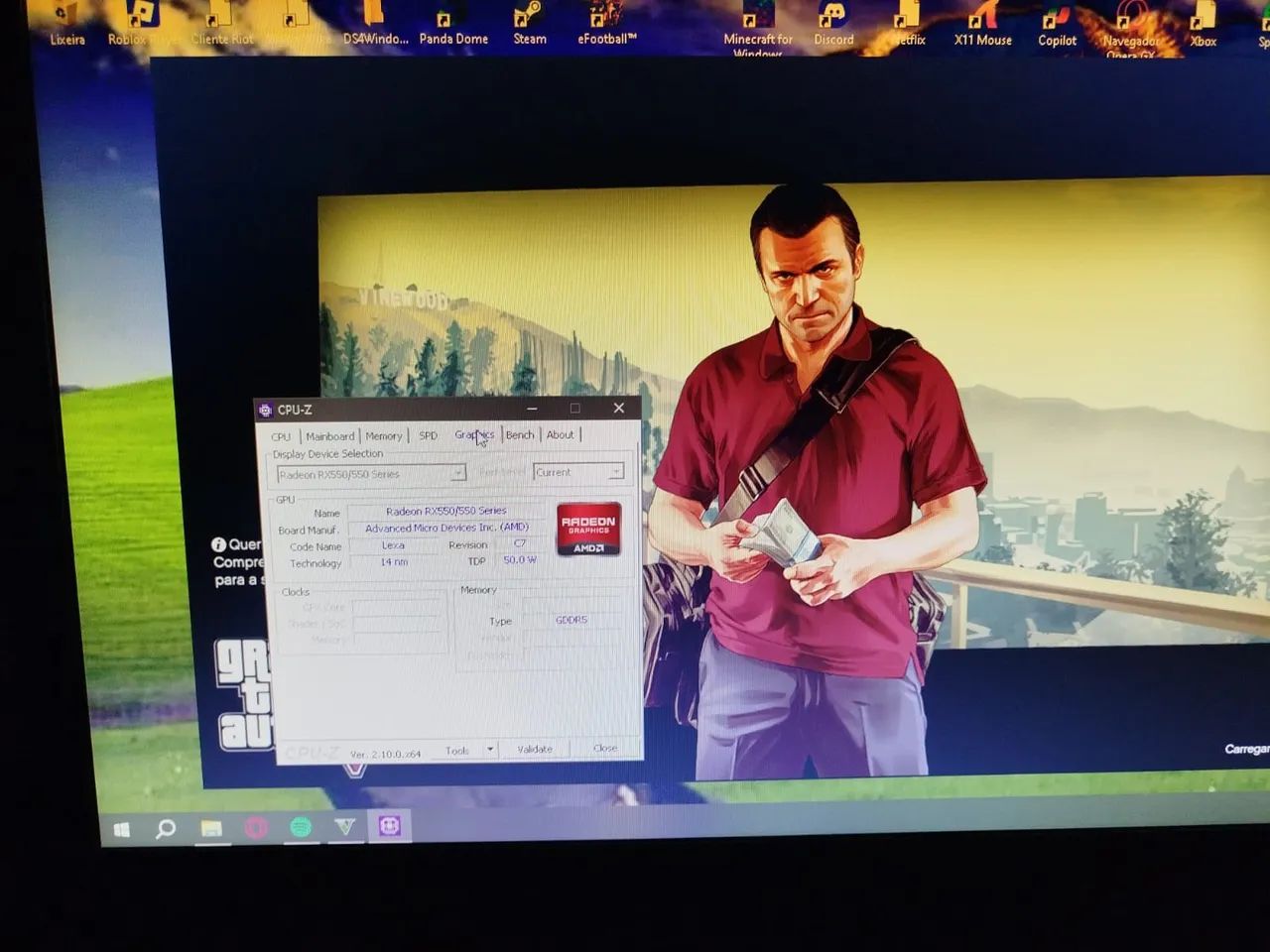Open Spotify from the taskbar

[301, 826]
